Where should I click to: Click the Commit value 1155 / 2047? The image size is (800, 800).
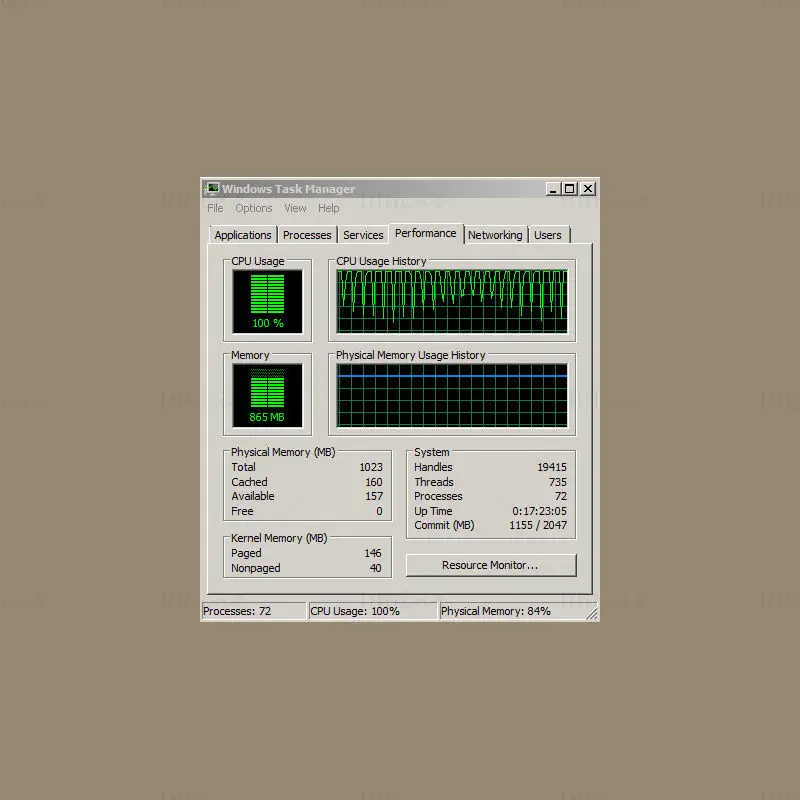(538, 526)
